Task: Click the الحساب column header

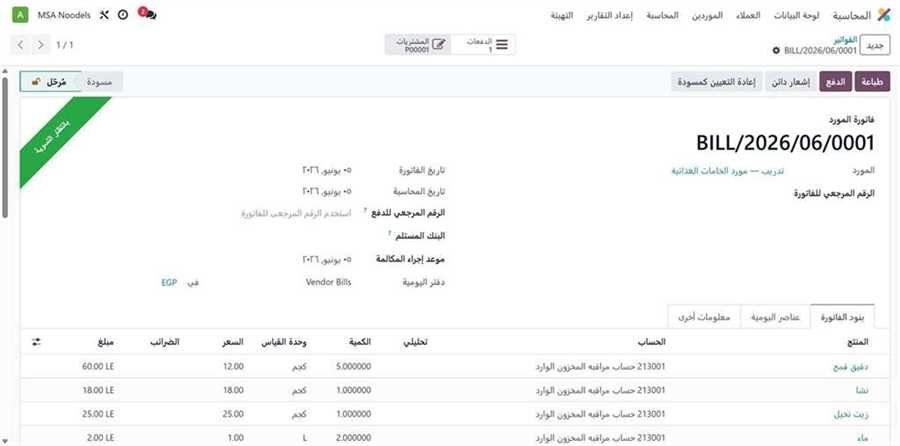Action: [652, 342]
